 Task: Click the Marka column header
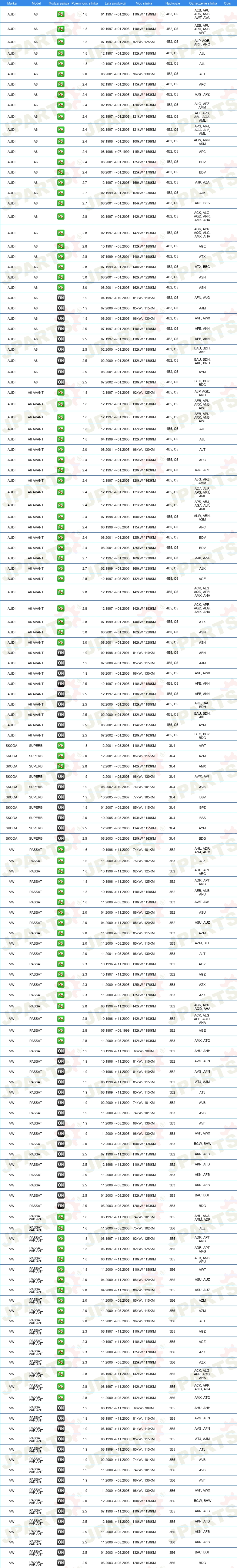[12, 3]
